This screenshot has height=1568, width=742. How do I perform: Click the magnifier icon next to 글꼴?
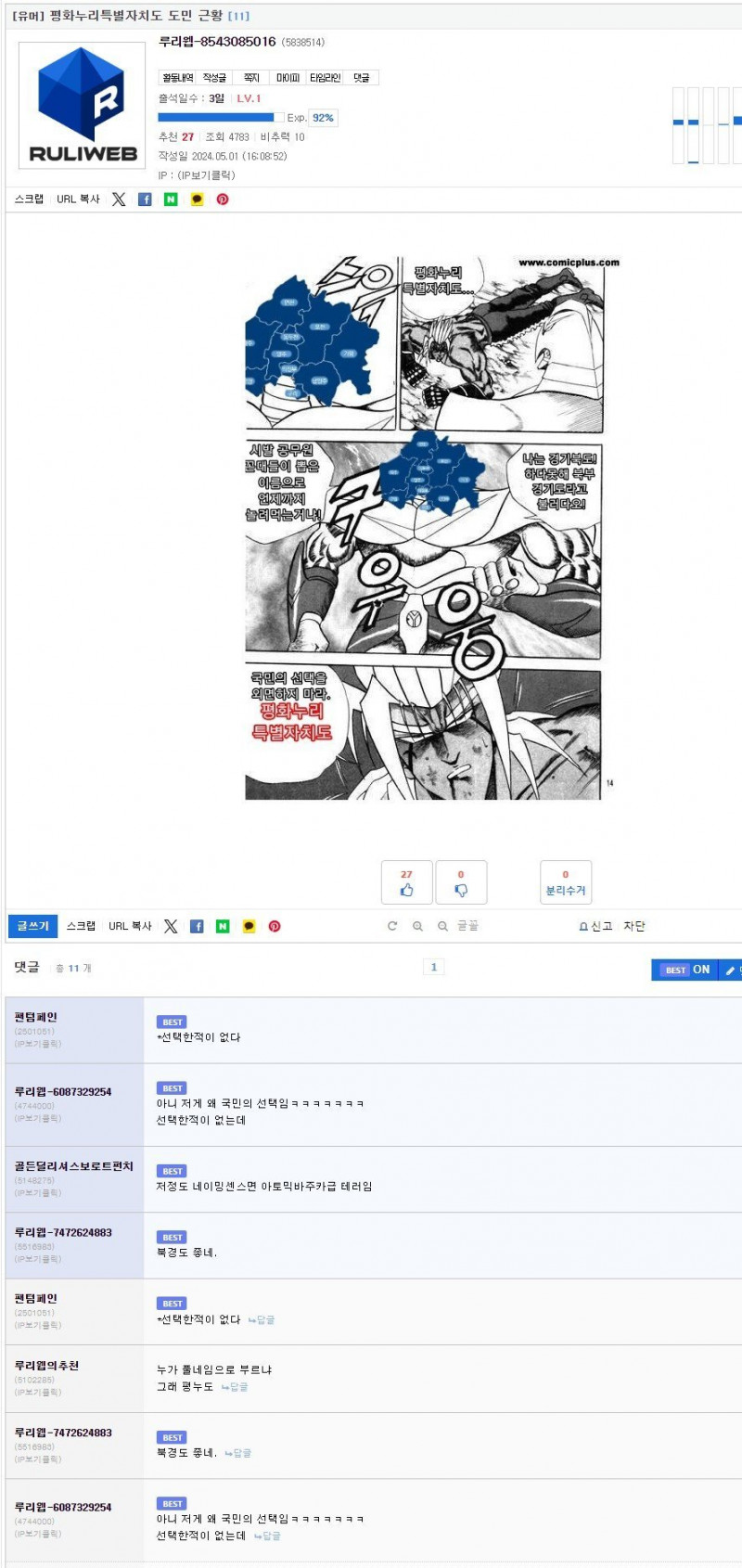tap(442, 926)
